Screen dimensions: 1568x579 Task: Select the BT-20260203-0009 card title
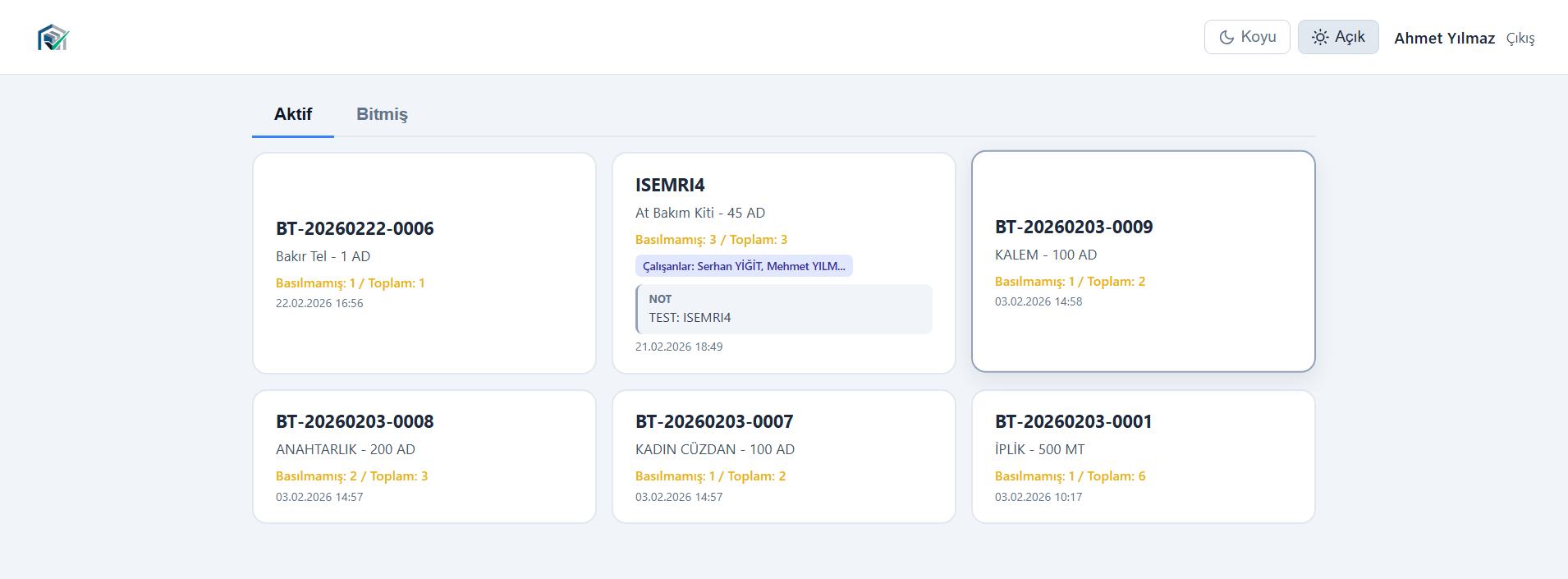coord(1074,227)
